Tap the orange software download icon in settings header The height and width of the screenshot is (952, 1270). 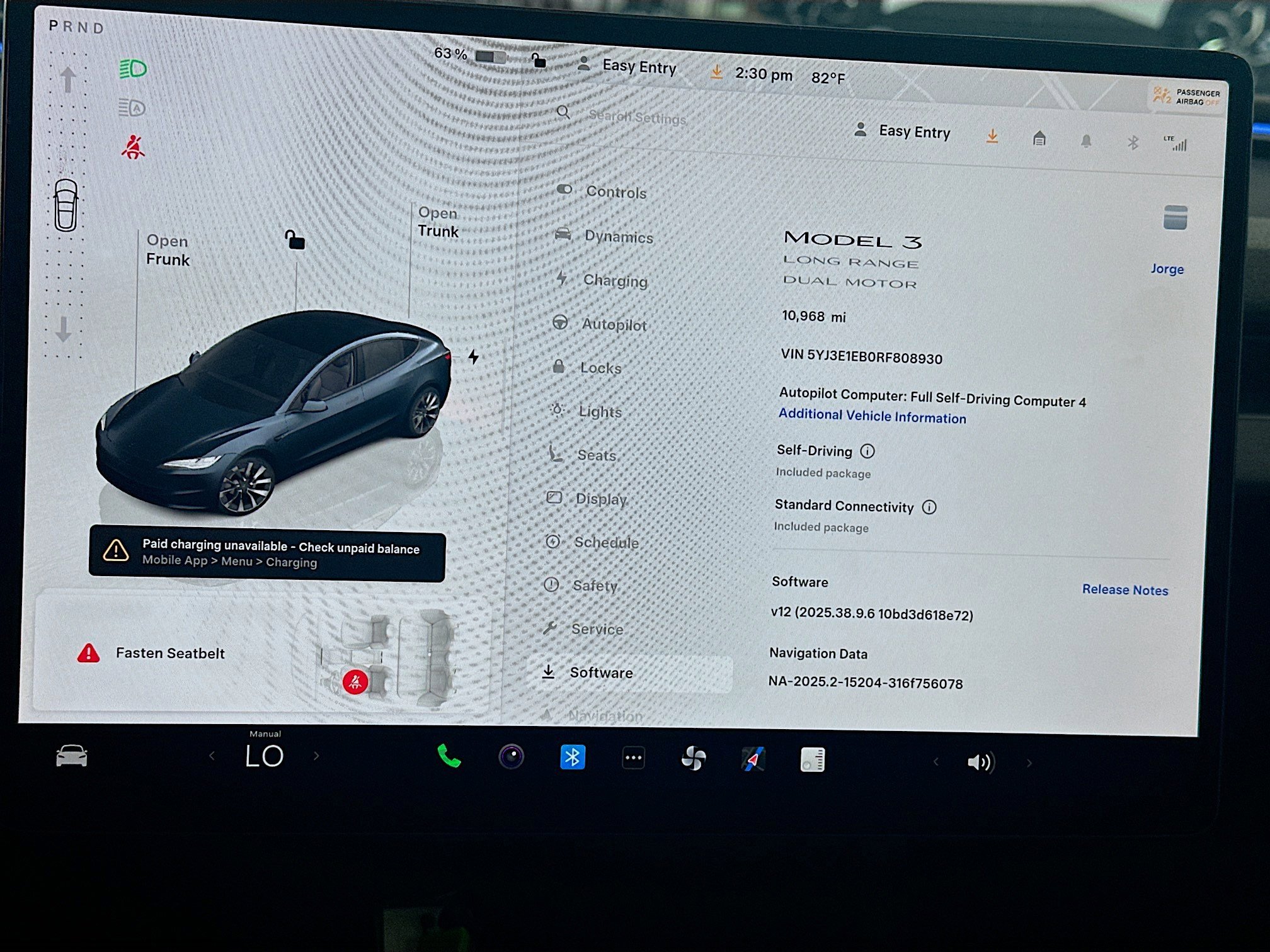[x=992, y=136]
